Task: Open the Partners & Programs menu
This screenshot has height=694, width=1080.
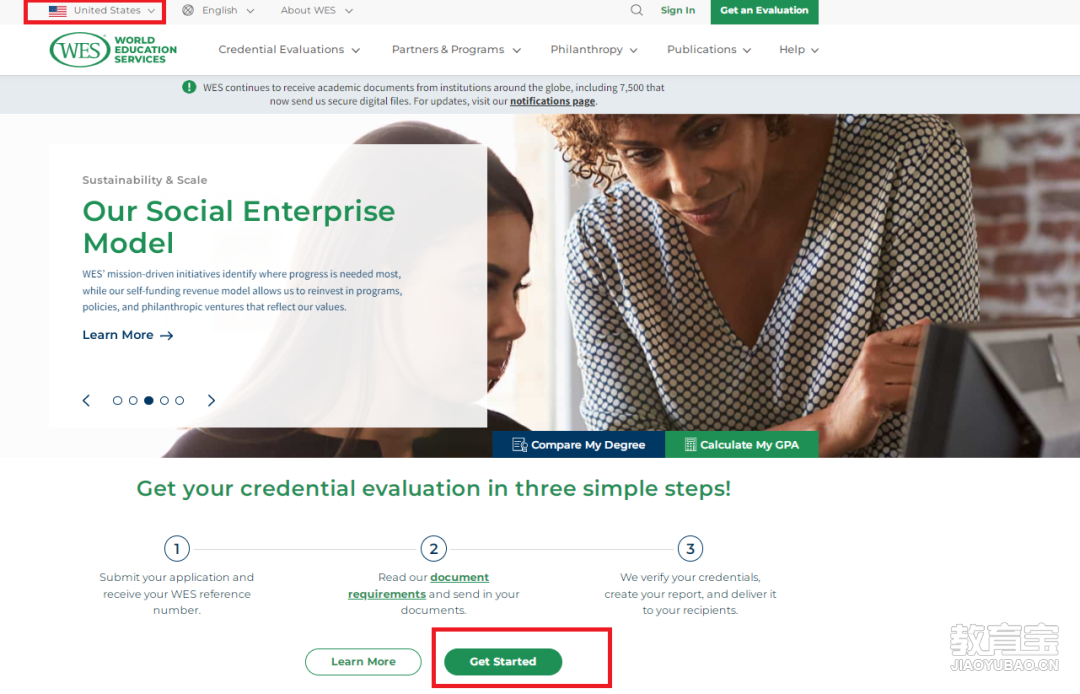Action: (x=456, y=50)
